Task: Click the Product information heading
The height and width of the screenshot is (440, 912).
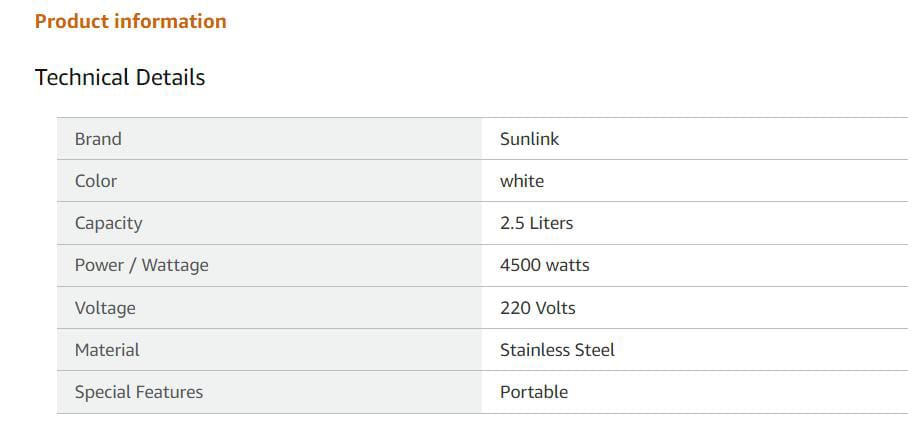Action: (130, 22)
